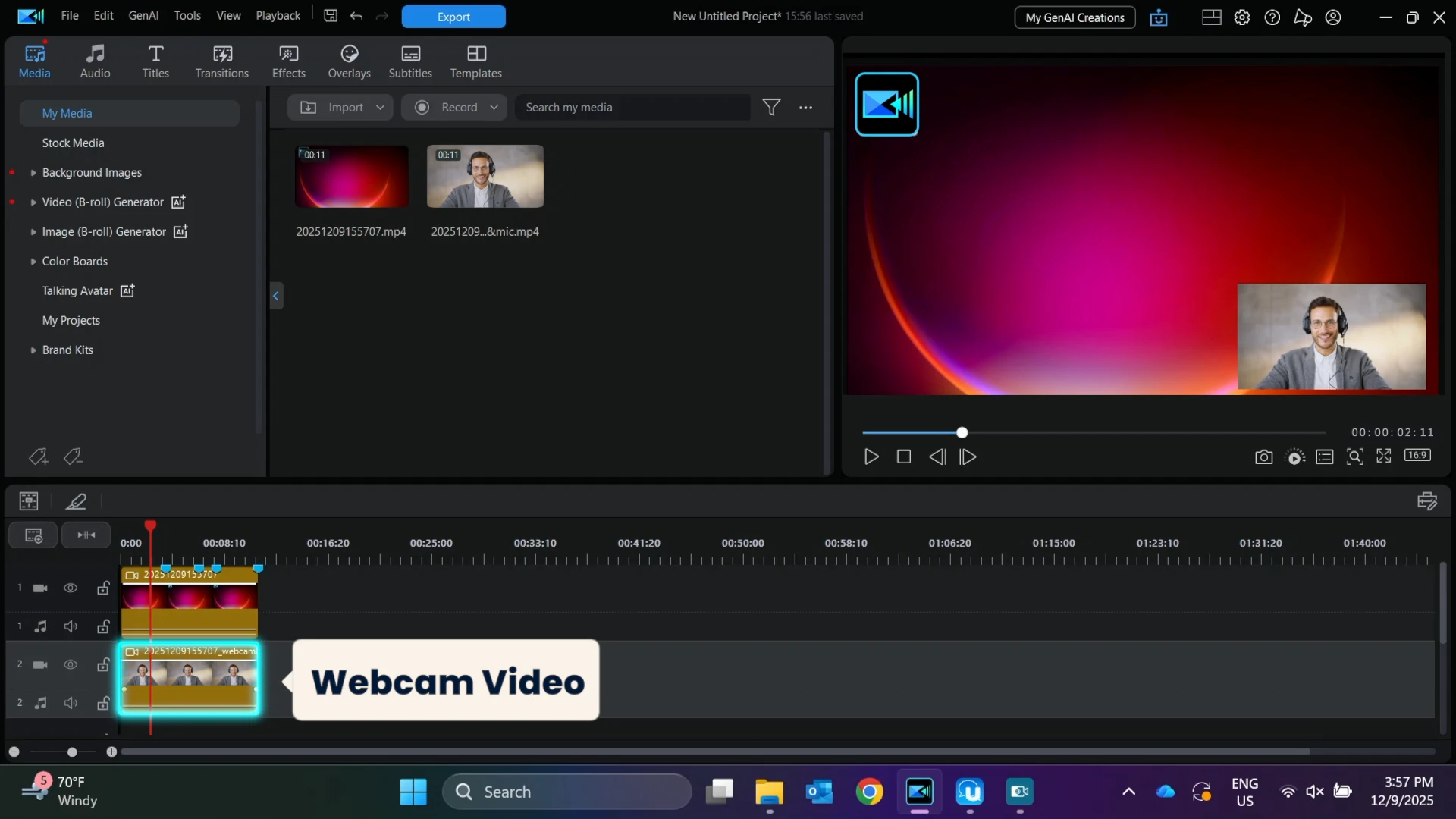Open the Transitions room tab
The width and height of the screenshot is (1456, 819).
coord(221,61)
